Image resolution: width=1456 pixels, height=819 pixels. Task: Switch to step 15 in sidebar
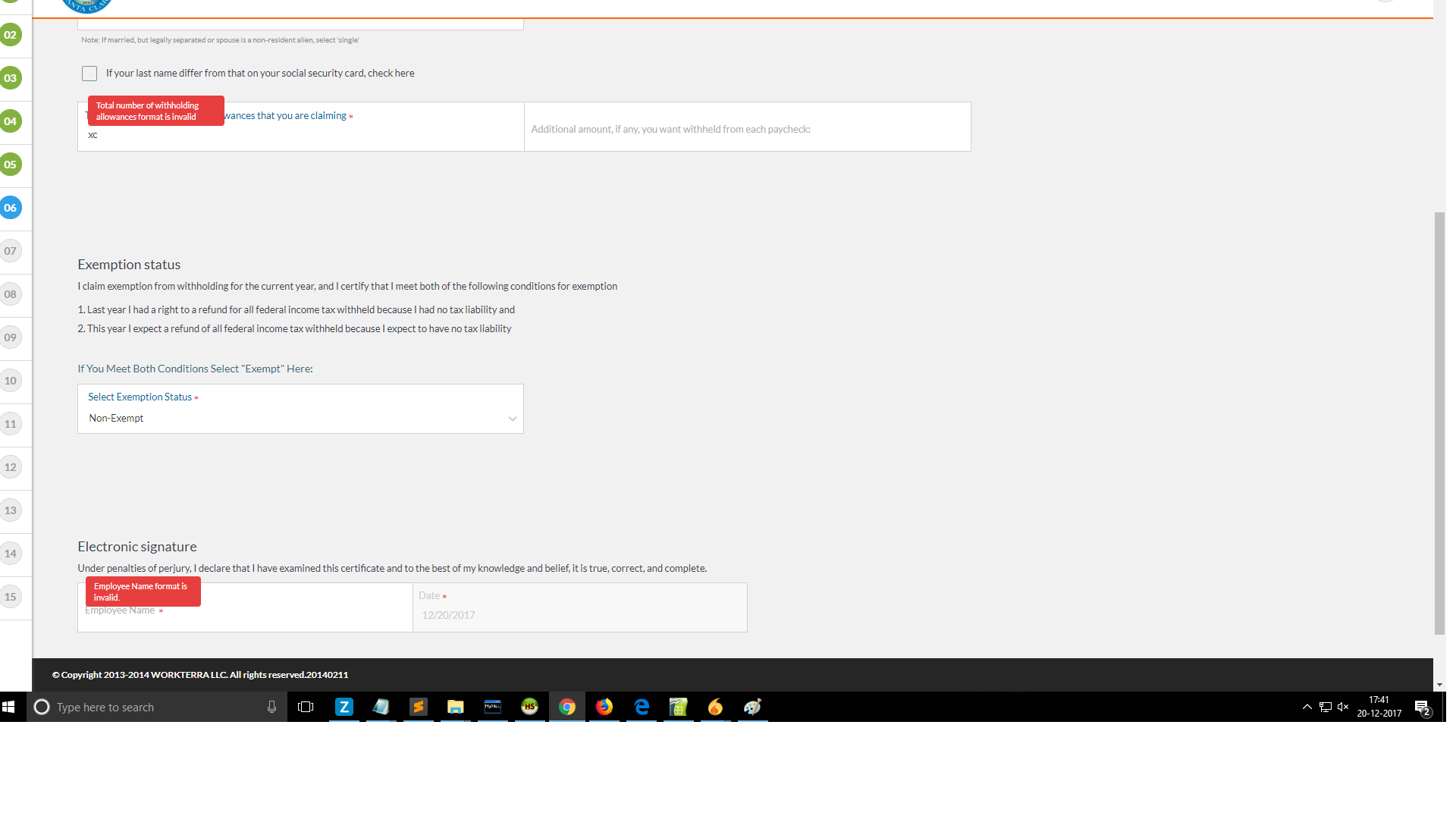click(11, 597)
